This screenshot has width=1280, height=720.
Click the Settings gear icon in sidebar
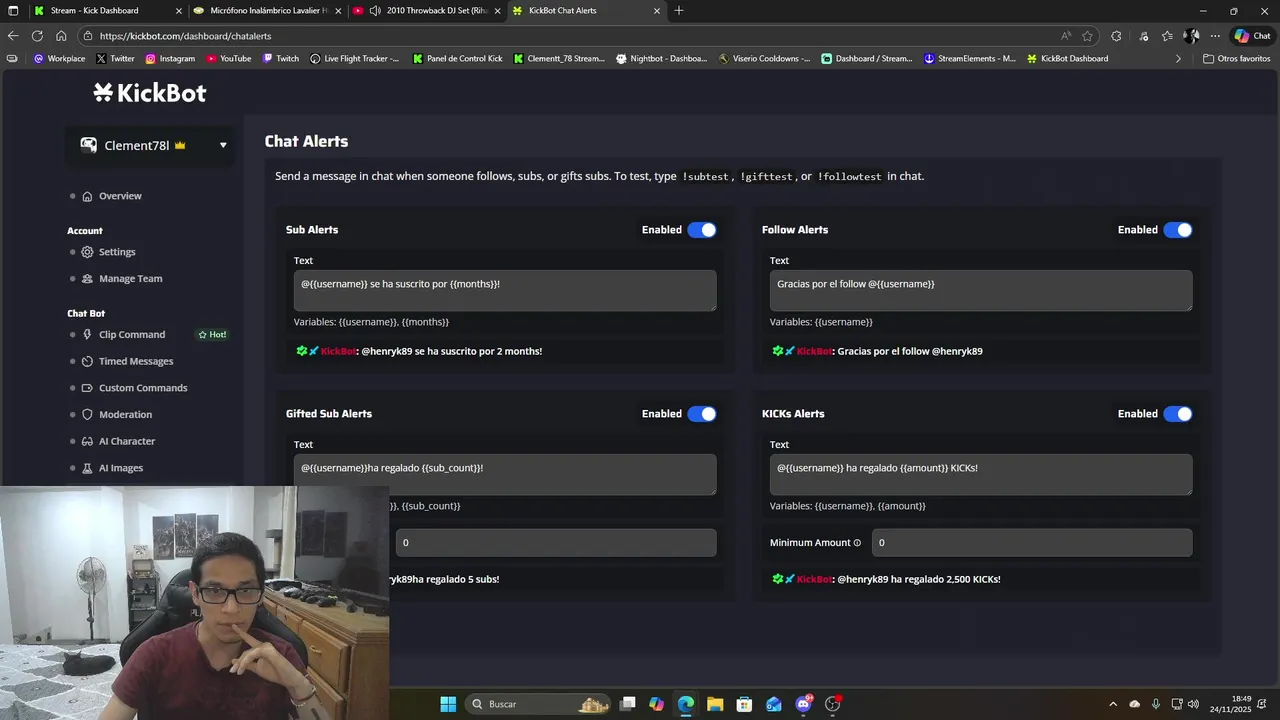(x=87, y=252)
